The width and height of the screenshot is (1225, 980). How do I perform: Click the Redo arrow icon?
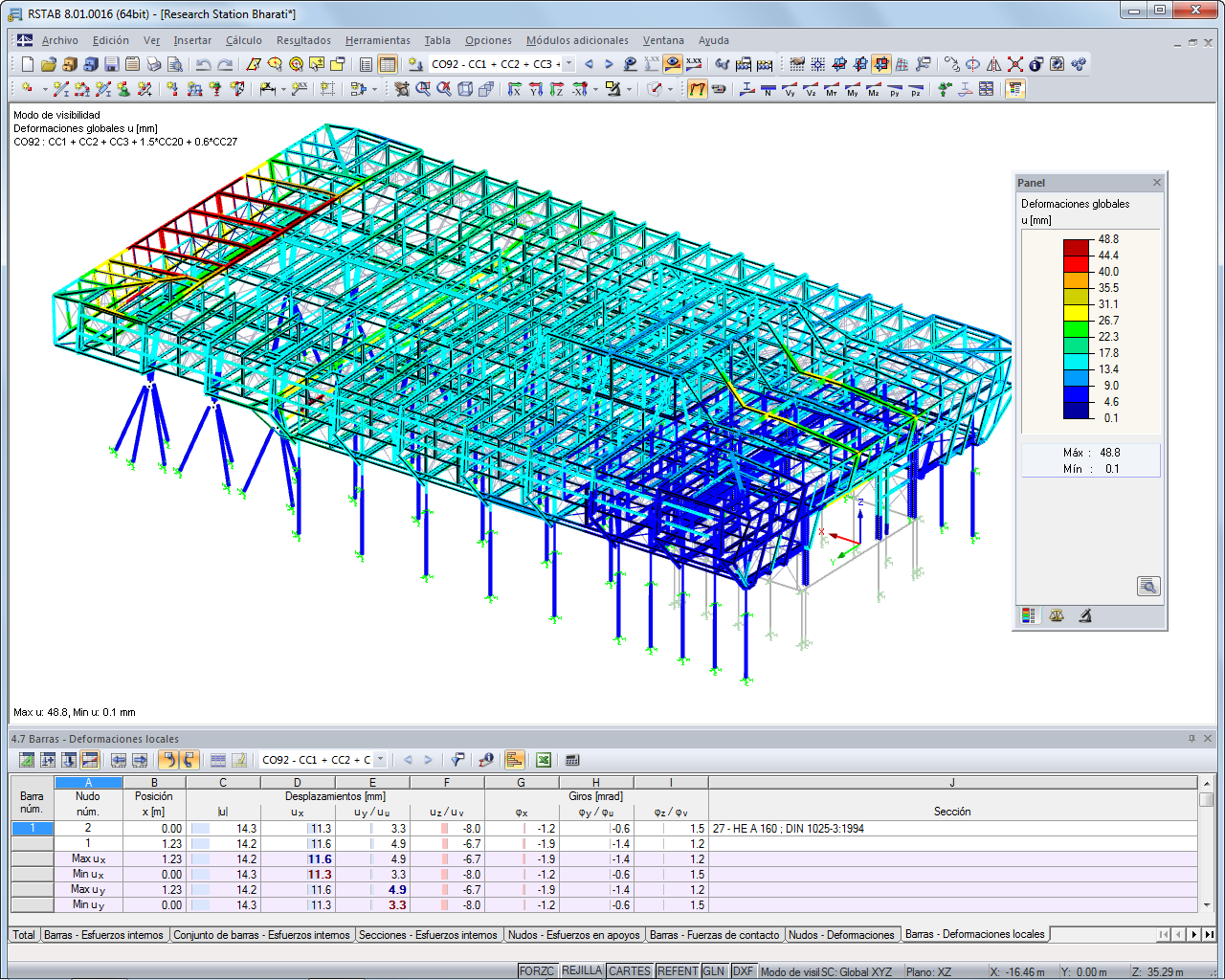pyautogui.click(x=224, y=64)
